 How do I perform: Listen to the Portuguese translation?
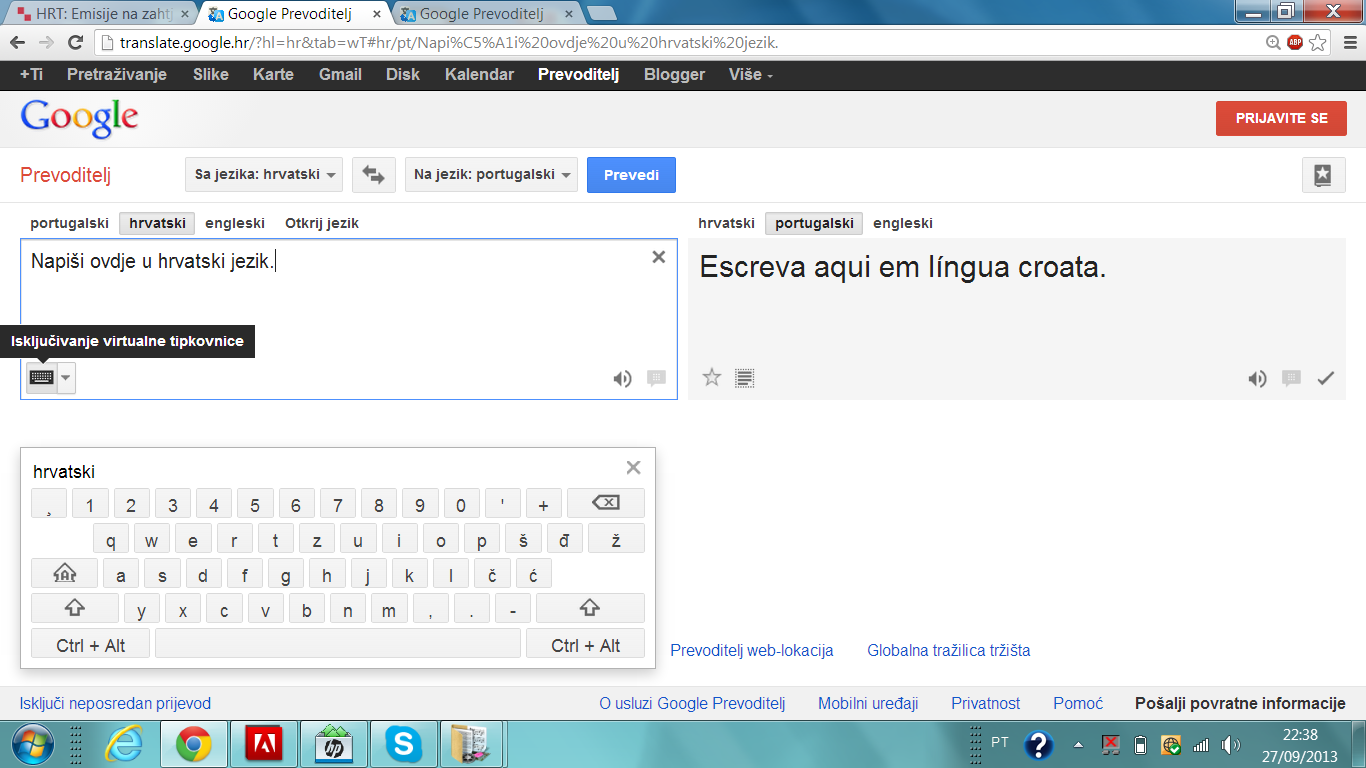[x=1257, y=378]
